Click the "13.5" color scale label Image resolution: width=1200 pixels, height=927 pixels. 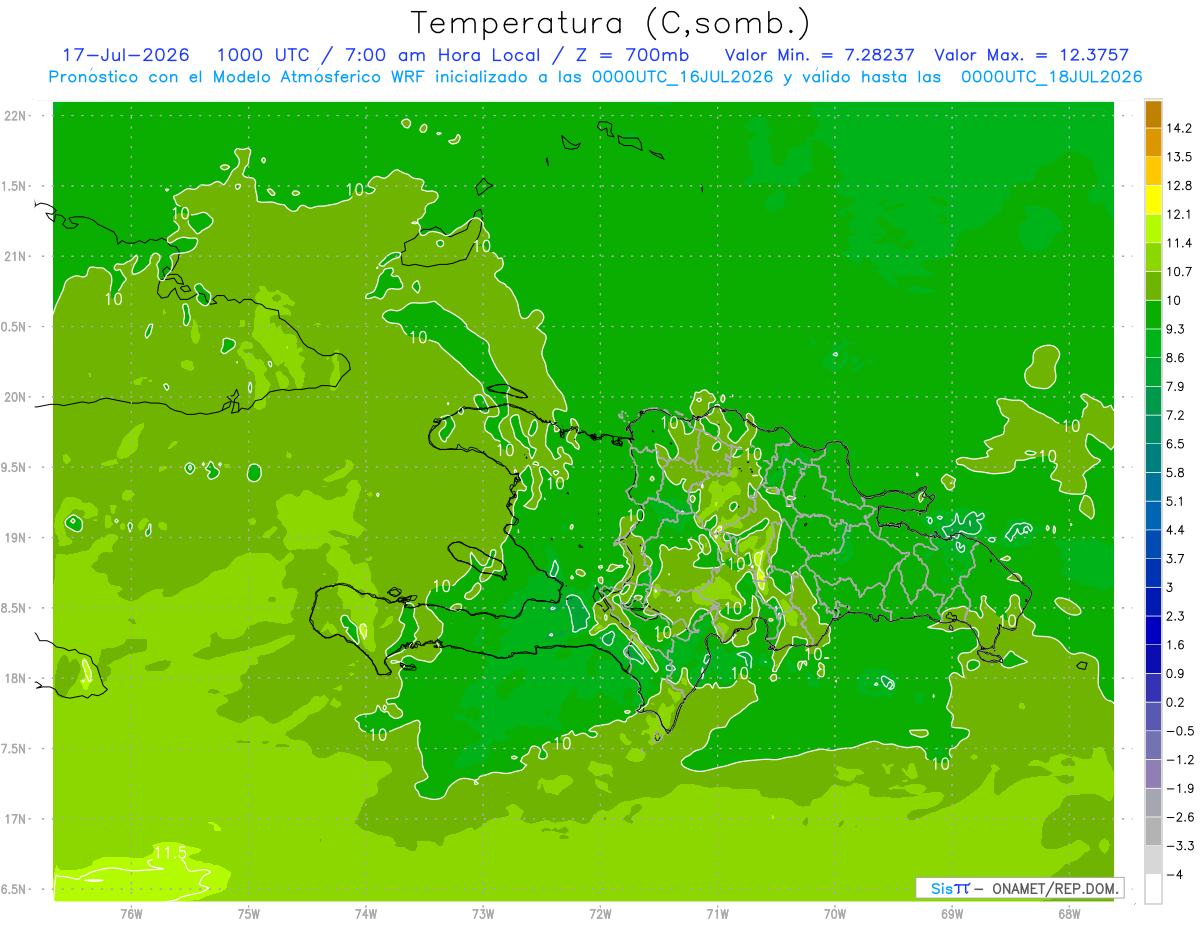(1178, 157)
